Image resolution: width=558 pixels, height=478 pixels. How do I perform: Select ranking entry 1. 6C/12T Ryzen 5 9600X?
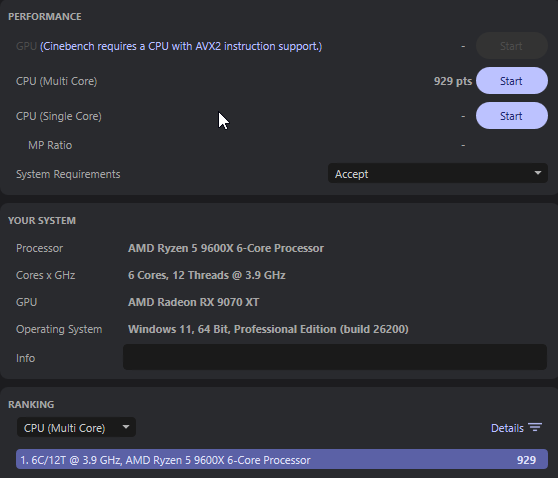pyautogui.click(x=282, y=459)
